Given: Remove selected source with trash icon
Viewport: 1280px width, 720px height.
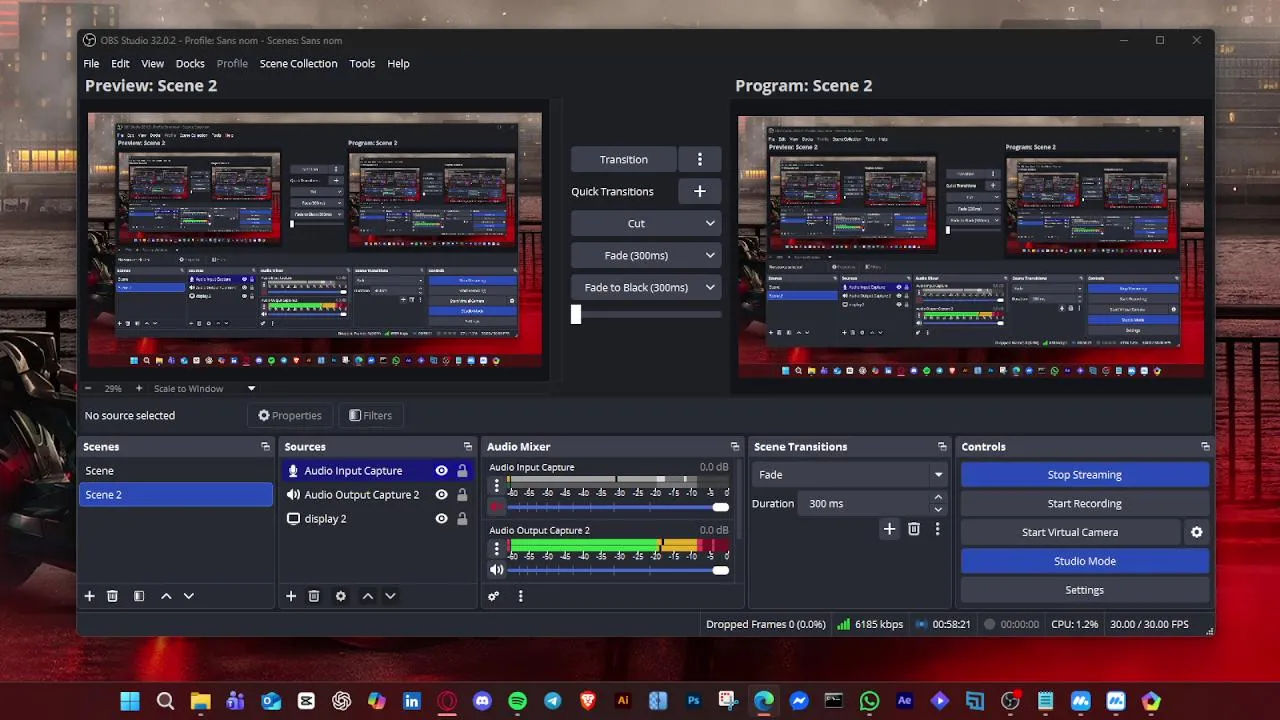Looking at the screenshot, I should (x=314, y=596).
